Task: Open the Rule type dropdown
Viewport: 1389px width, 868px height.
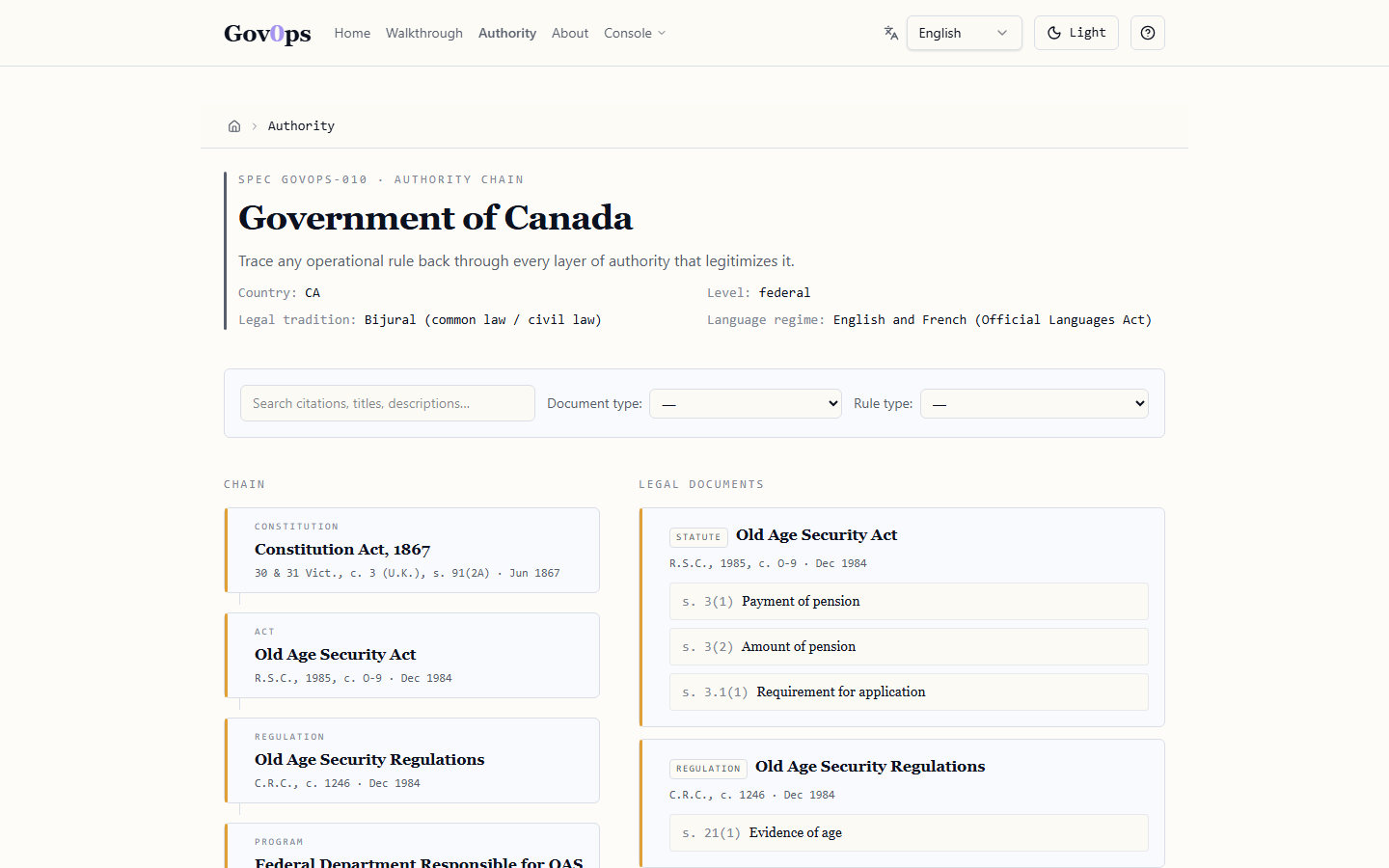Action: coord(1034,403)
